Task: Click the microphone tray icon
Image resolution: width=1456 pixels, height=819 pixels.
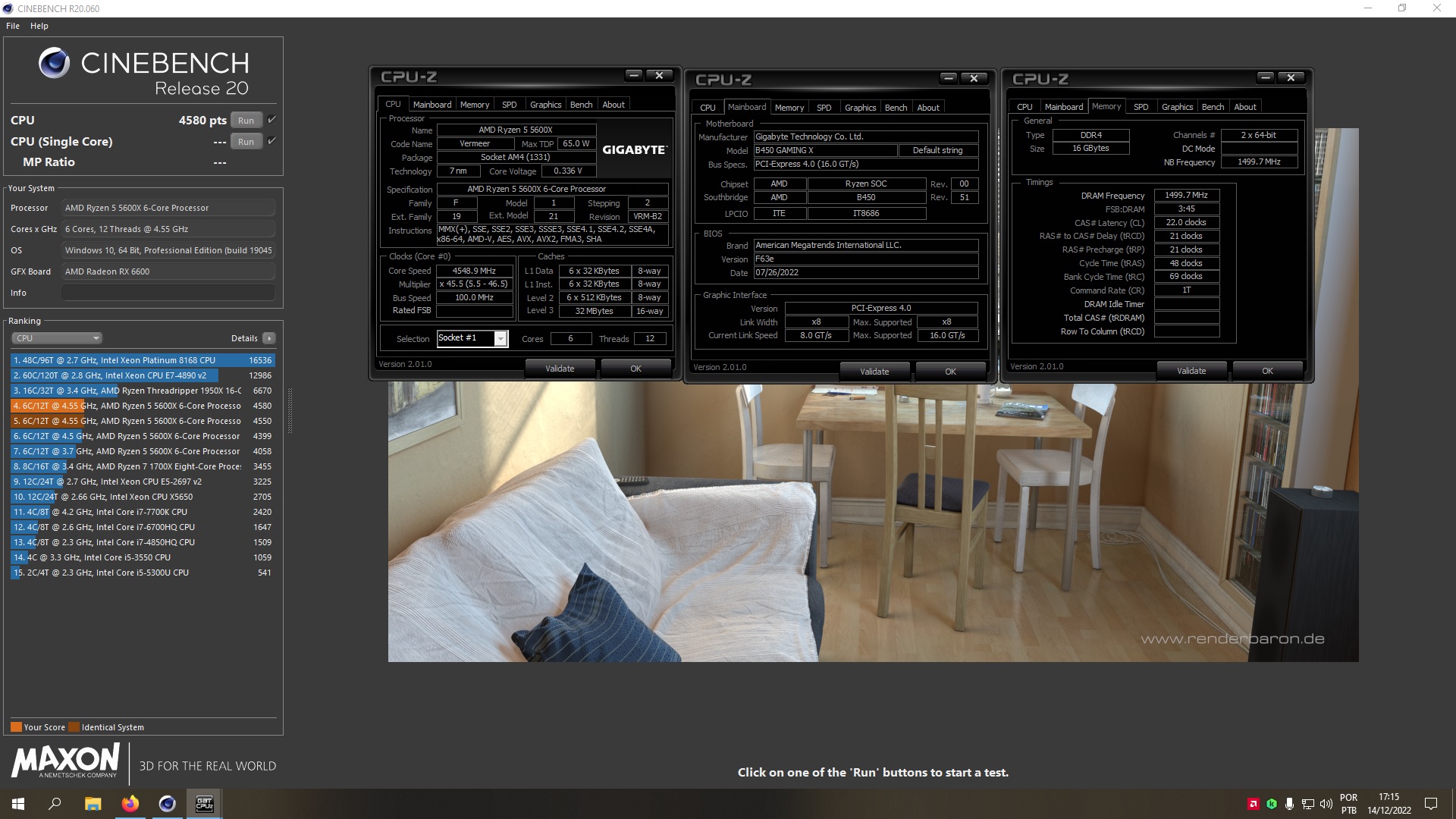Action: [x=1289, y=804]
